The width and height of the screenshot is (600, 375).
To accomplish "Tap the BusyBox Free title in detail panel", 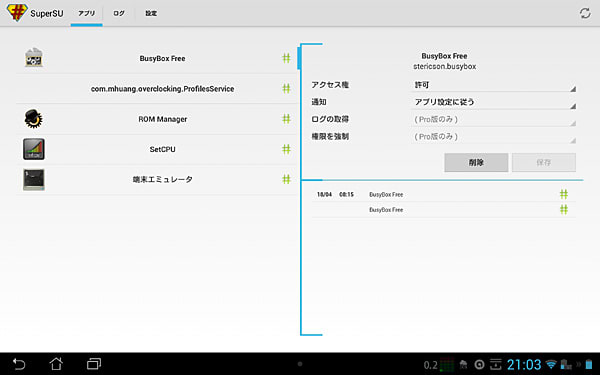I will tap(444, 56).
